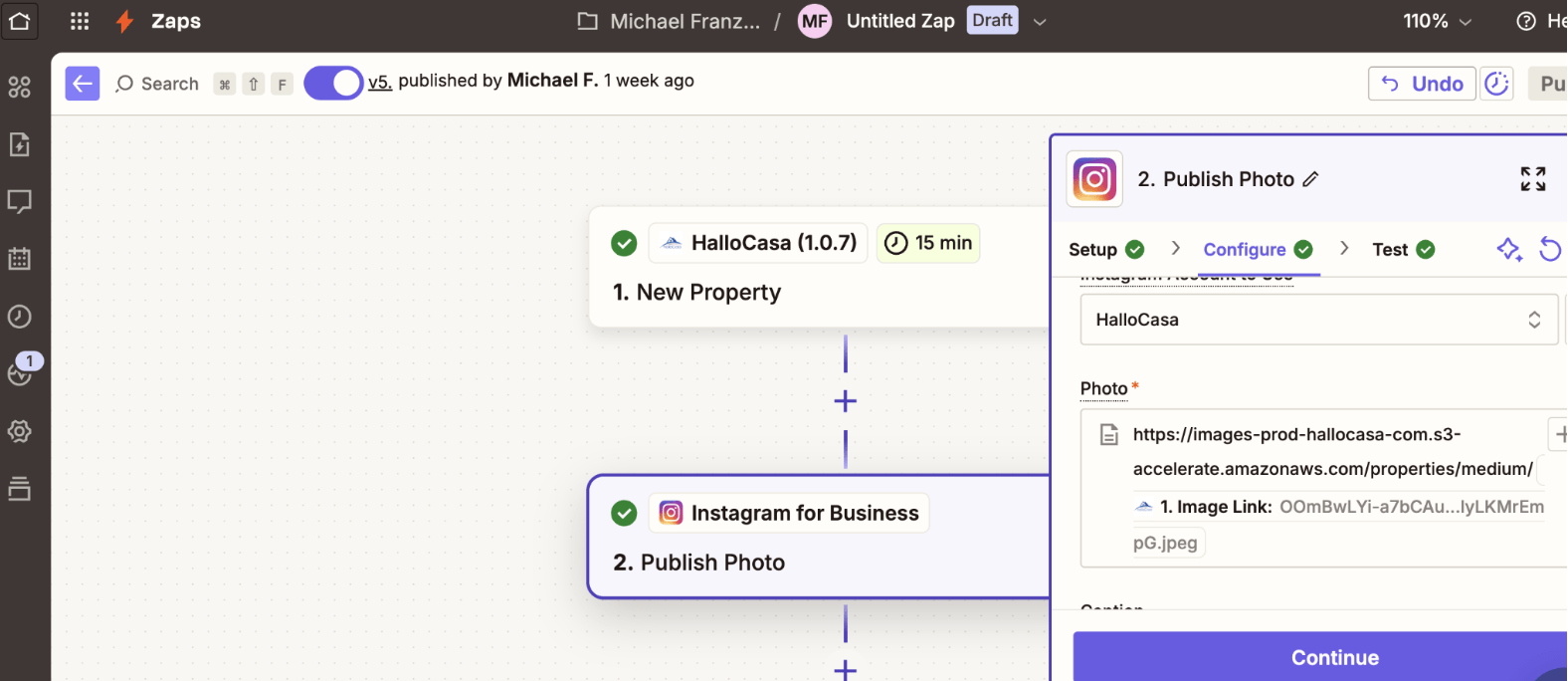
Task: Select the 2. Publish Photo step card
Action: point(820,537)
